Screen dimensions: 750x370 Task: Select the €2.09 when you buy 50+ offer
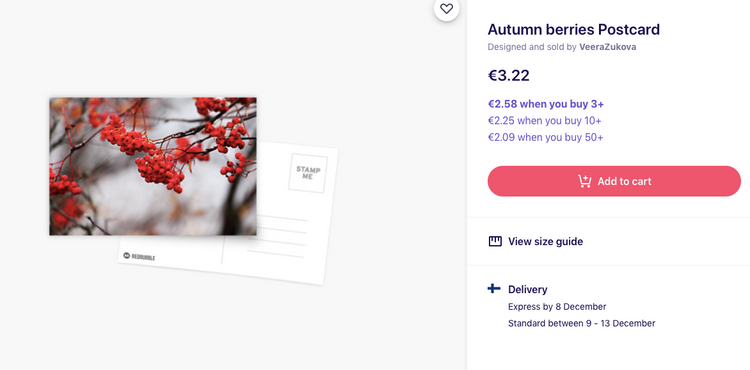coord(545,137)
